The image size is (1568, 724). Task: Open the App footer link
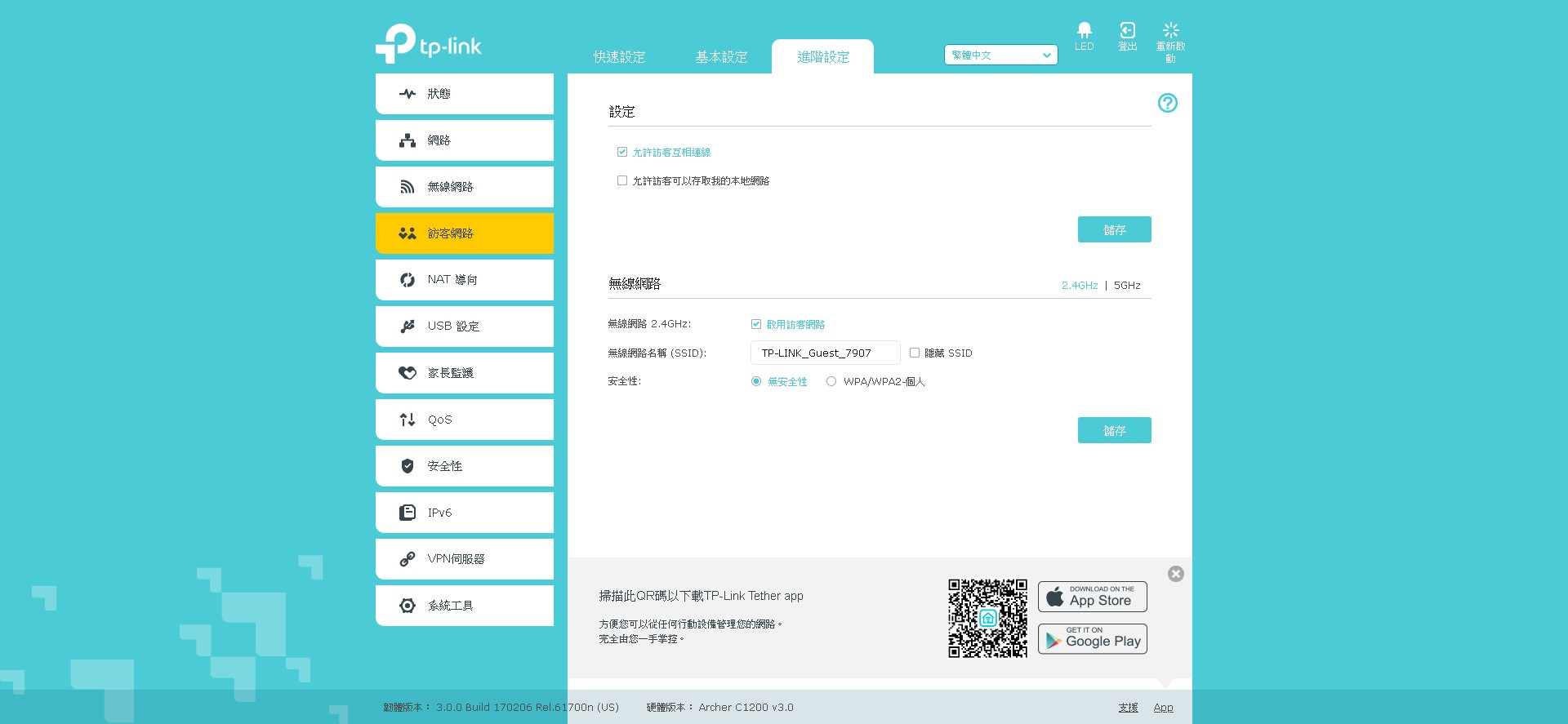(1163, 708)
